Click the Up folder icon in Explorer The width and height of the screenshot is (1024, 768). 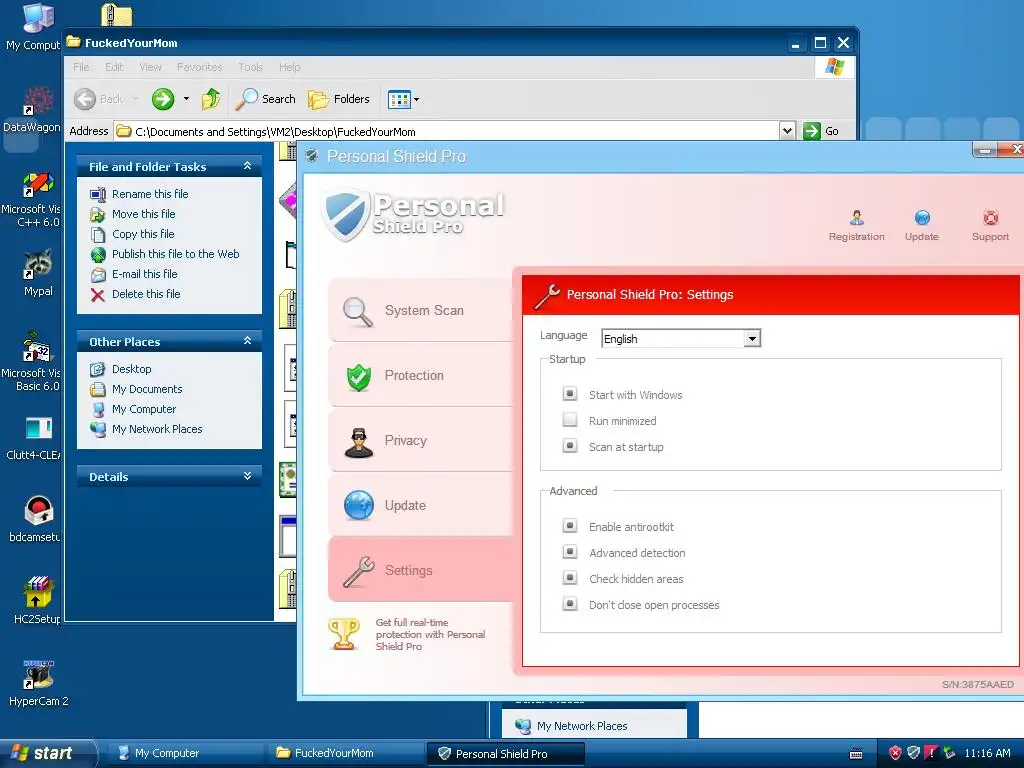pos(211,99)
